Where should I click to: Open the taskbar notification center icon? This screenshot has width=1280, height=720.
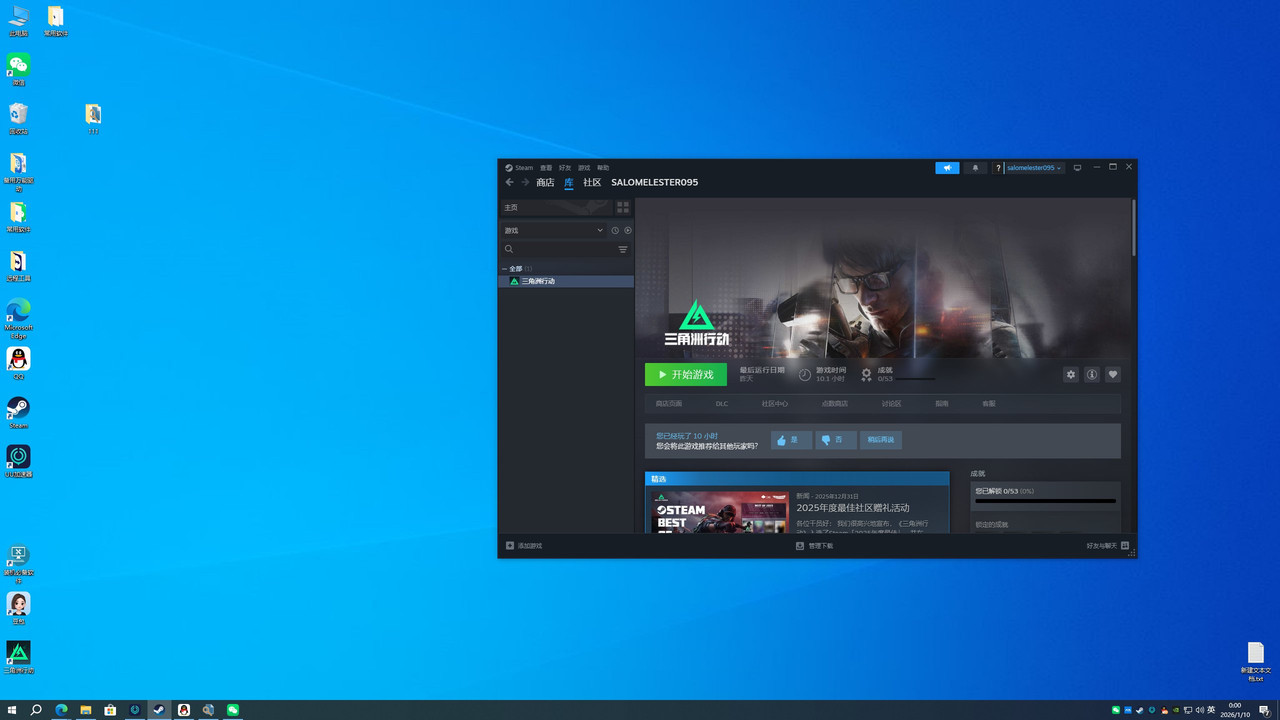pyautogui.click(x=1265, y=710)
